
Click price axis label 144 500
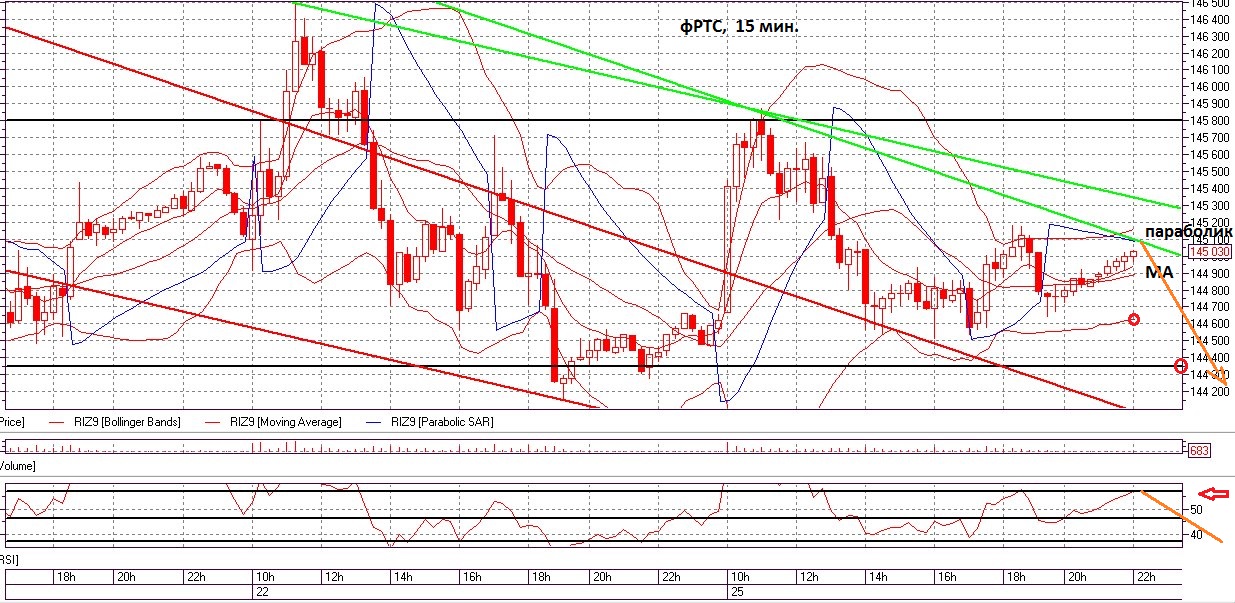click(x=1208, y=340)
